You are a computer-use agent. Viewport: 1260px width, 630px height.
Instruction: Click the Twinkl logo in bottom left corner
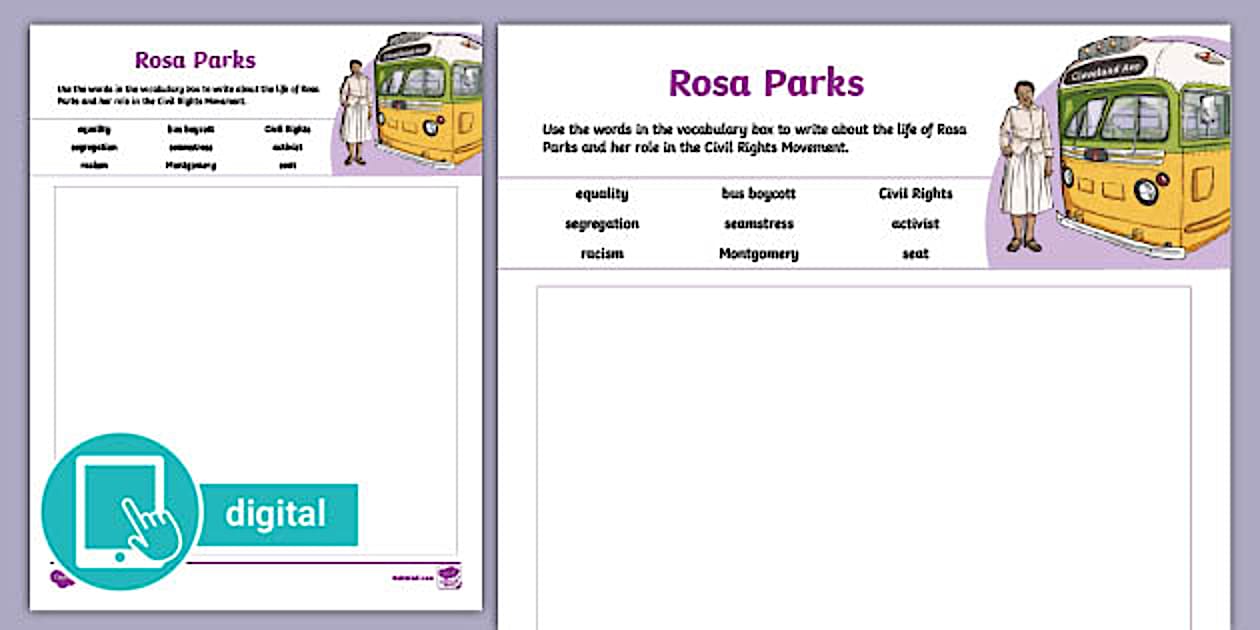click(62, 579)
